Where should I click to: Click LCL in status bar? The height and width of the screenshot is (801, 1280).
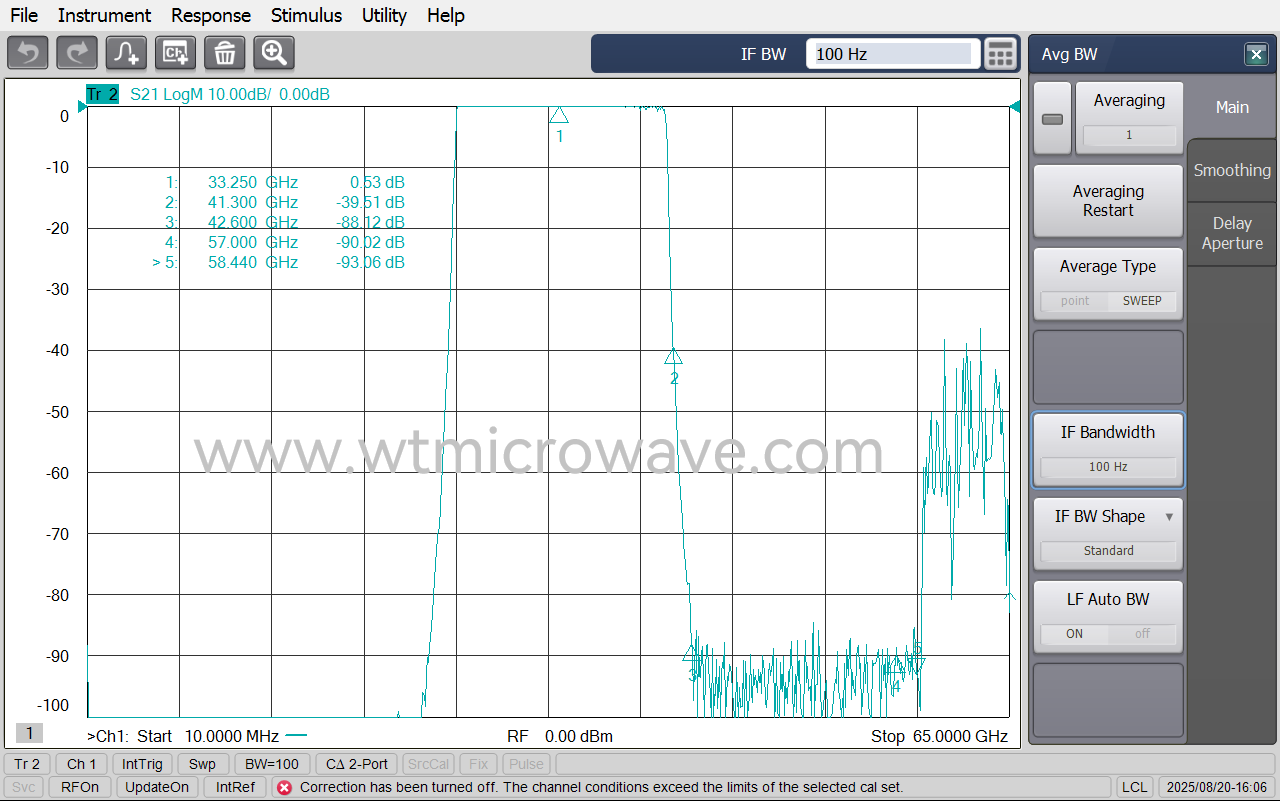pos(1134,787)
